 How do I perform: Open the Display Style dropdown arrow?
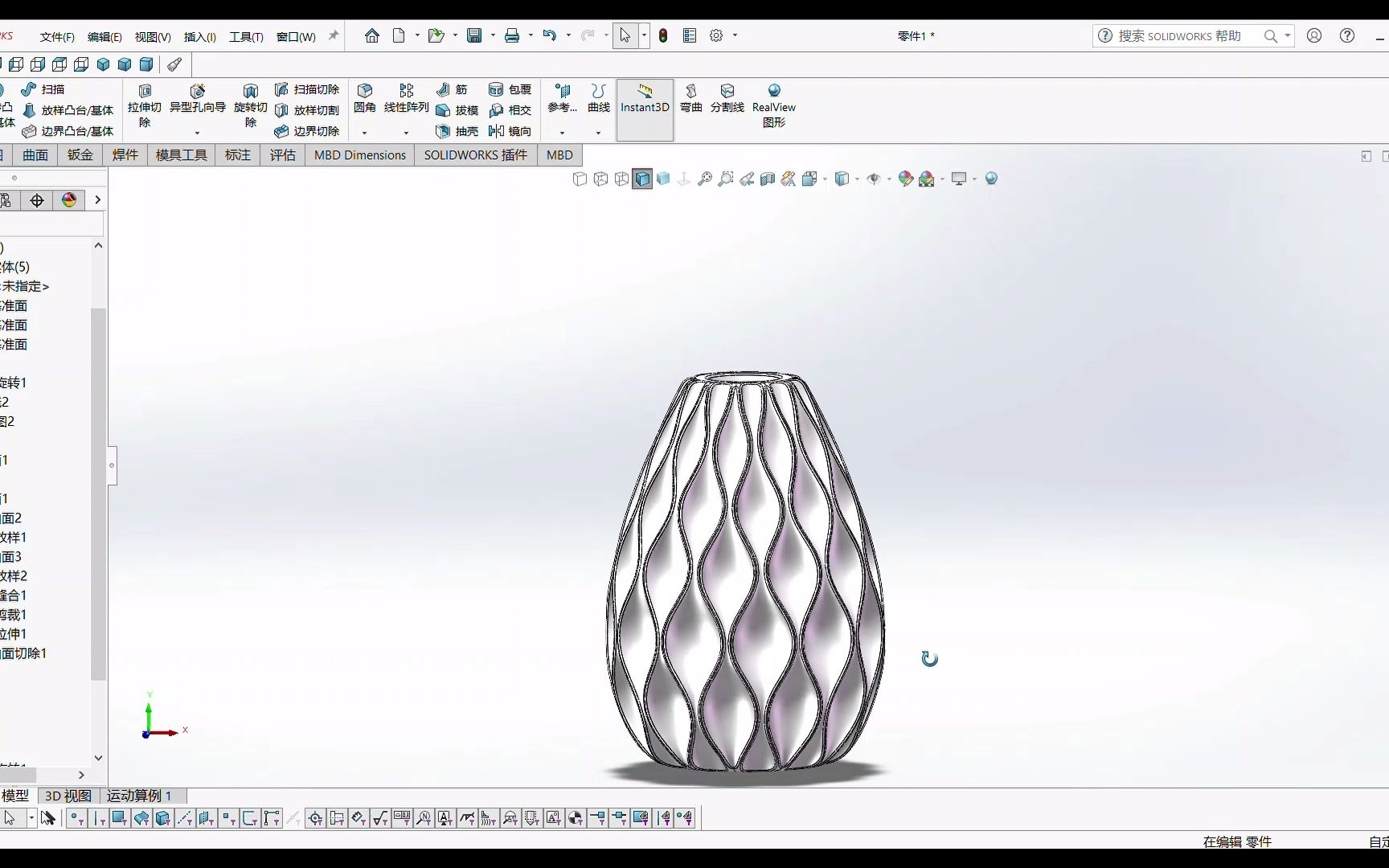(x=858, y=178)
